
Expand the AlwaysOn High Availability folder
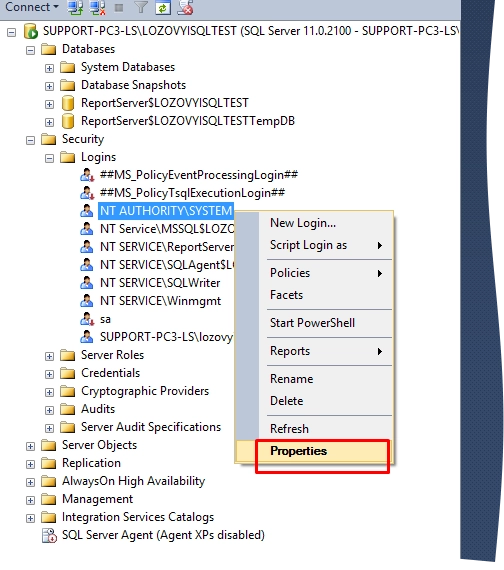tap(31, 482)
